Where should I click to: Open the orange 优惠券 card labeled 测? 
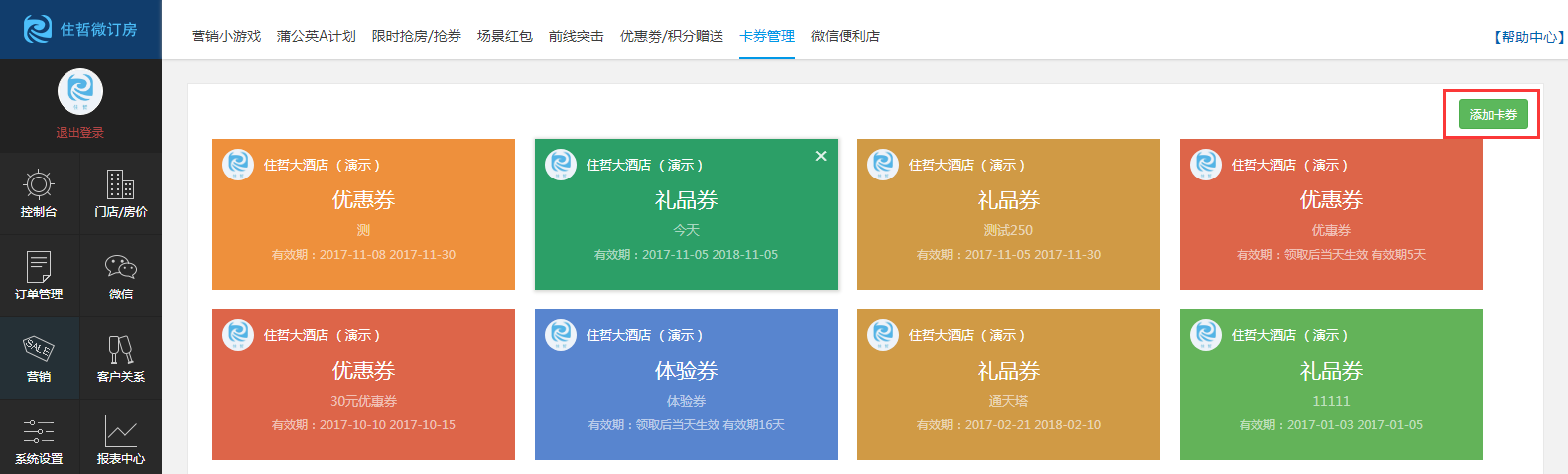(363, 214)
